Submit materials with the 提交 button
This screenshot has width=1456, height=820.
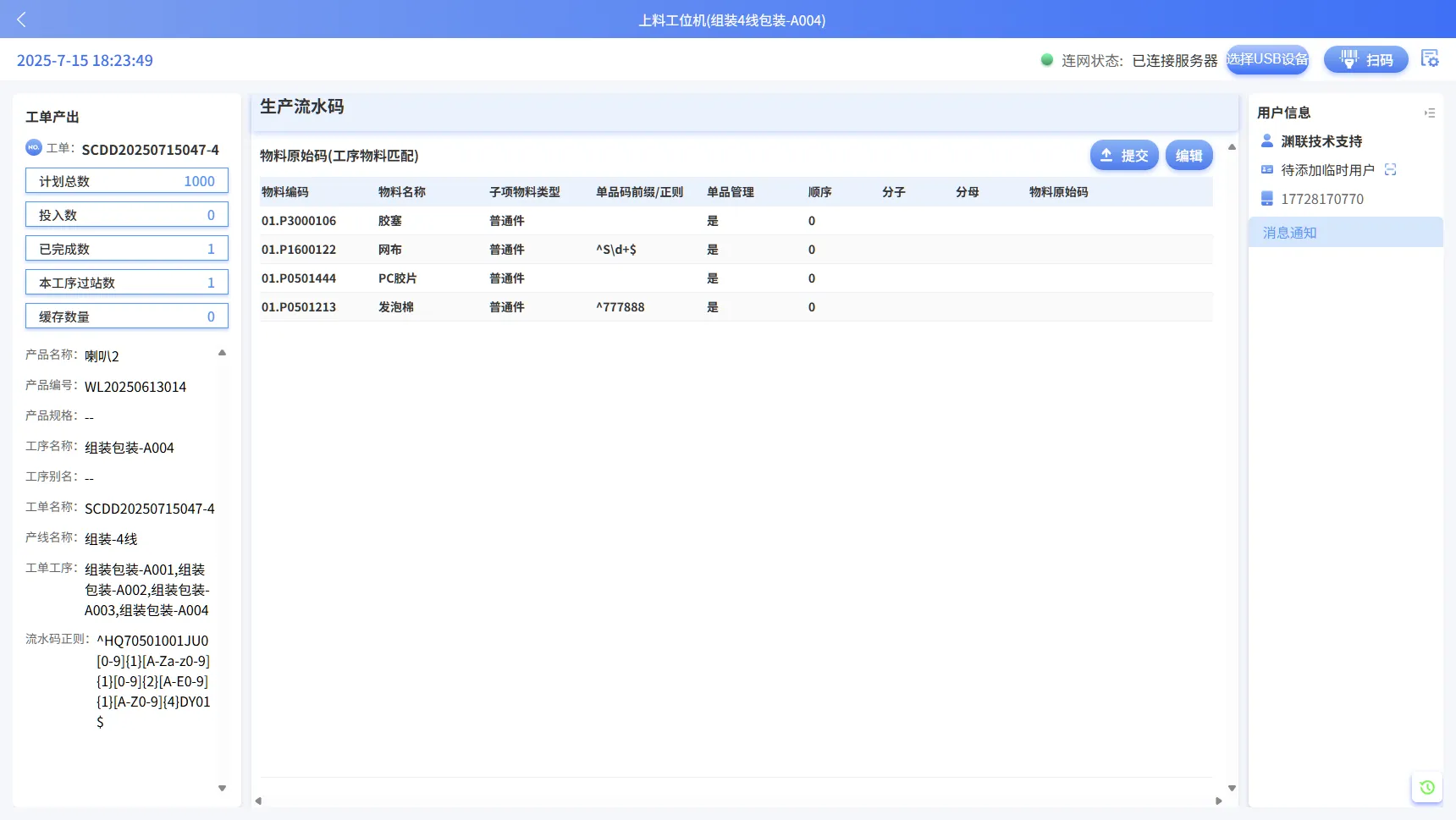click(1124, 156)
